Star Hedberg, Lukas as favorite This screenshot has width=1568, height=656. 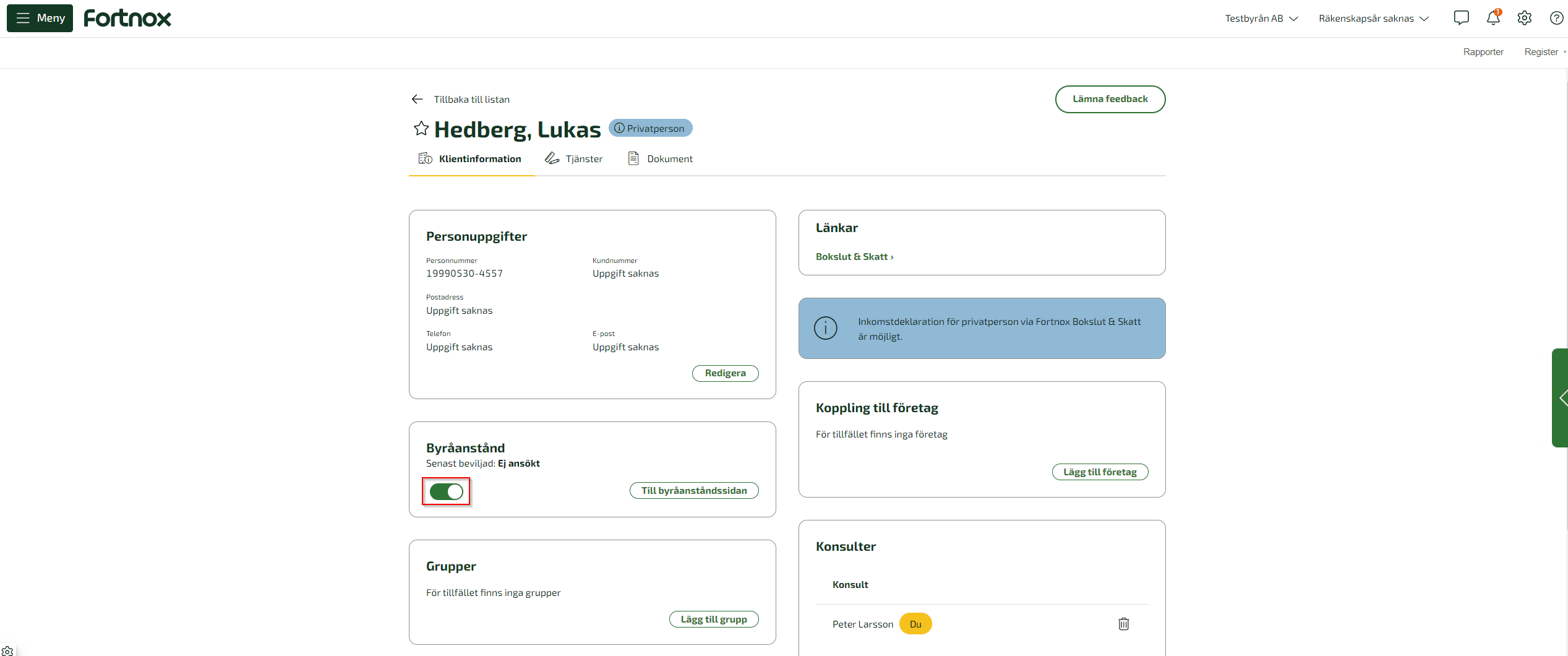coord(421,129)
